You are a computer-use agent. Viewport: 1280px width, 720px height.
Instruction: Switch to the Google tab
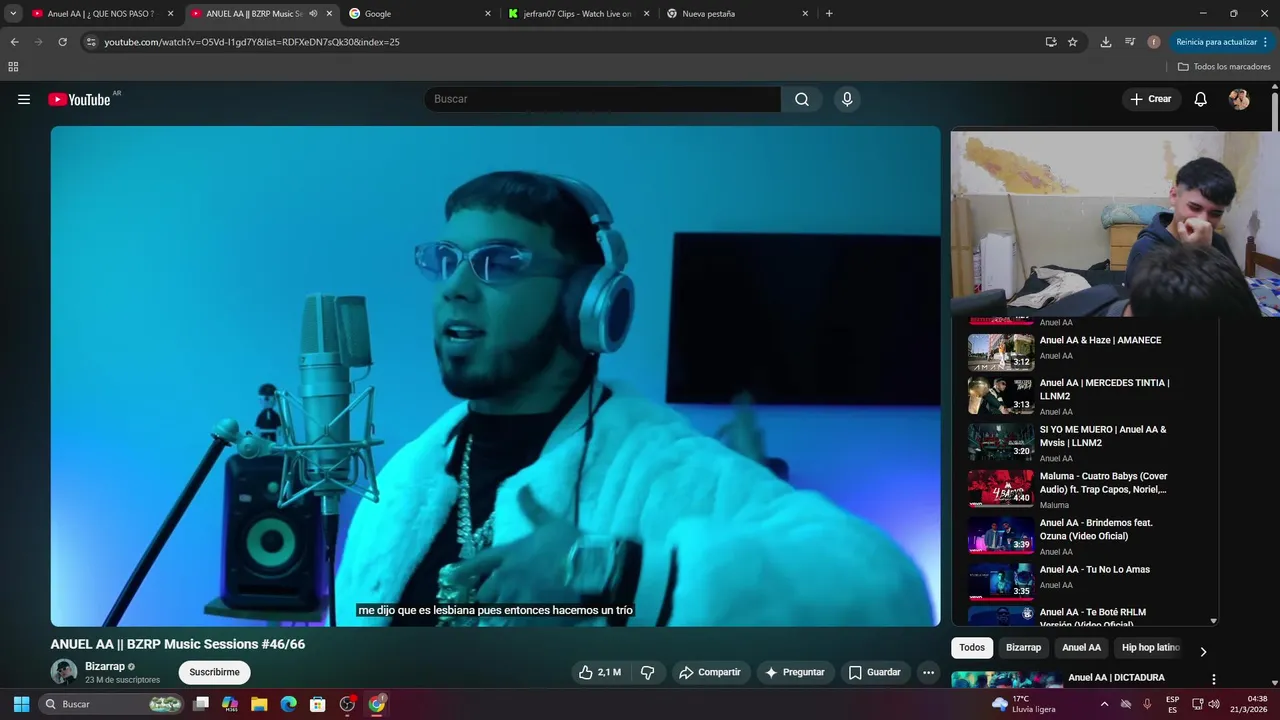420,14
